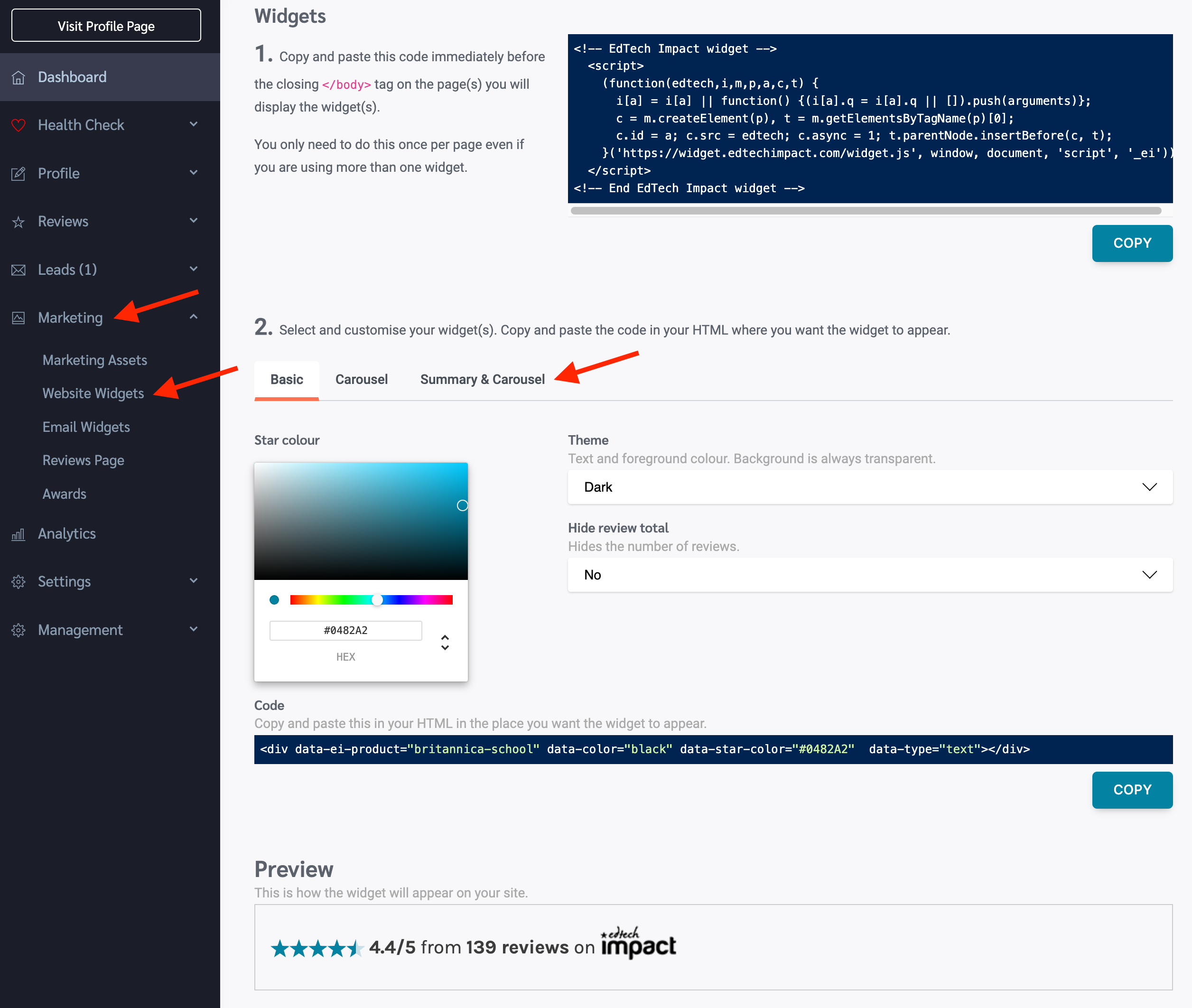The height and width of the screenshot is (1008, 1192).
Task: Click the Profile menu label
Action: coord(59,173)
